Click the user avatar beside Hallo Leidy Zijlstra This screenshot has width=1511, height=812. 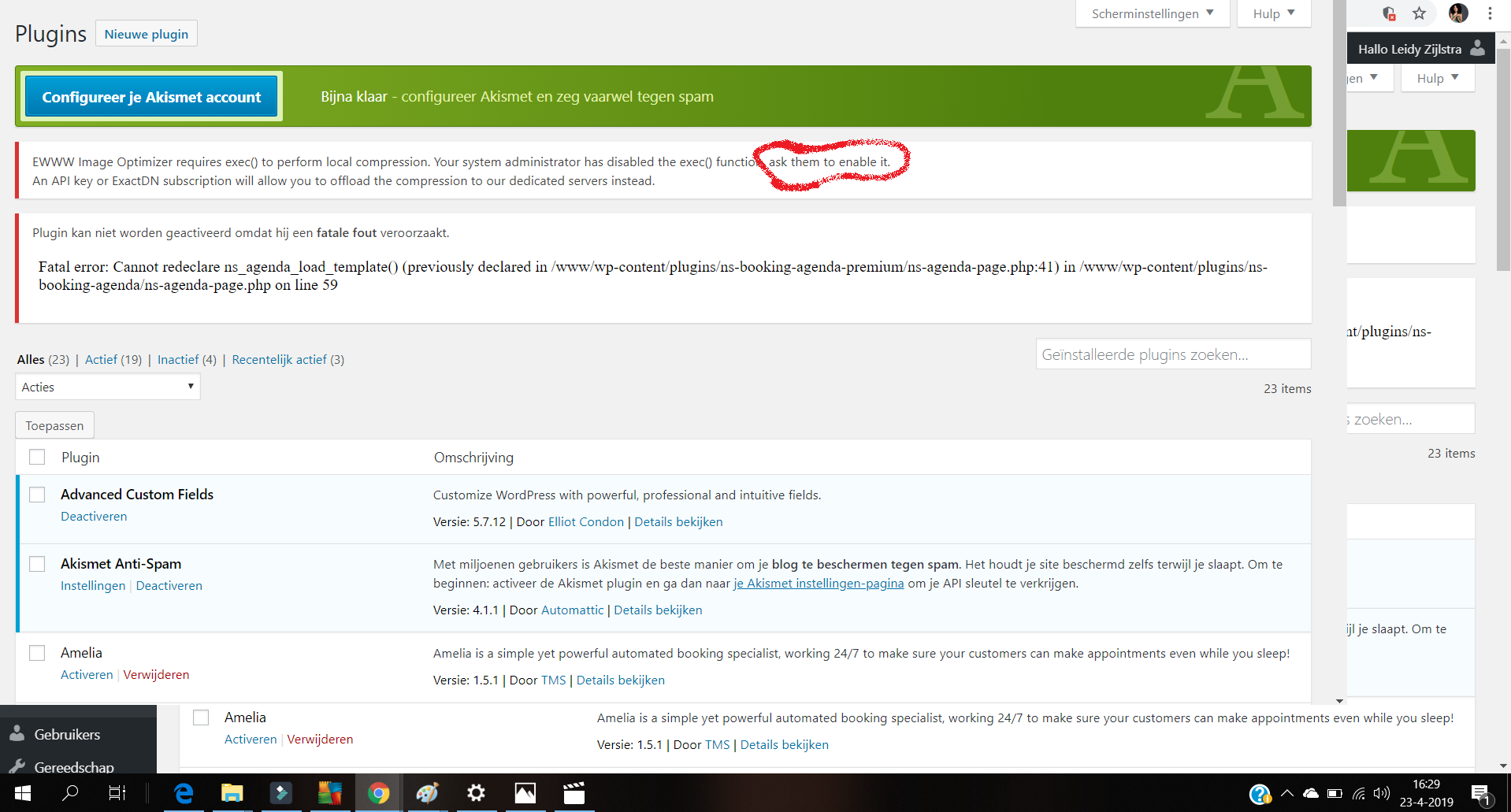point(1478,48)
